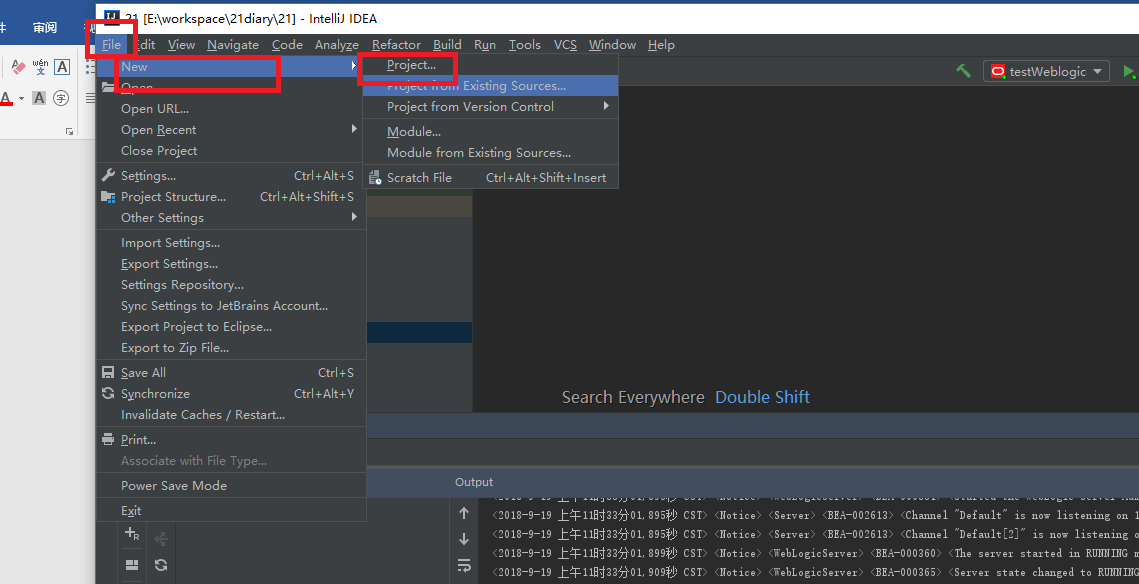This screenshot has width=1139, height=584.
Task: Click the down arrow in Output panel
Action: point(464,539)
